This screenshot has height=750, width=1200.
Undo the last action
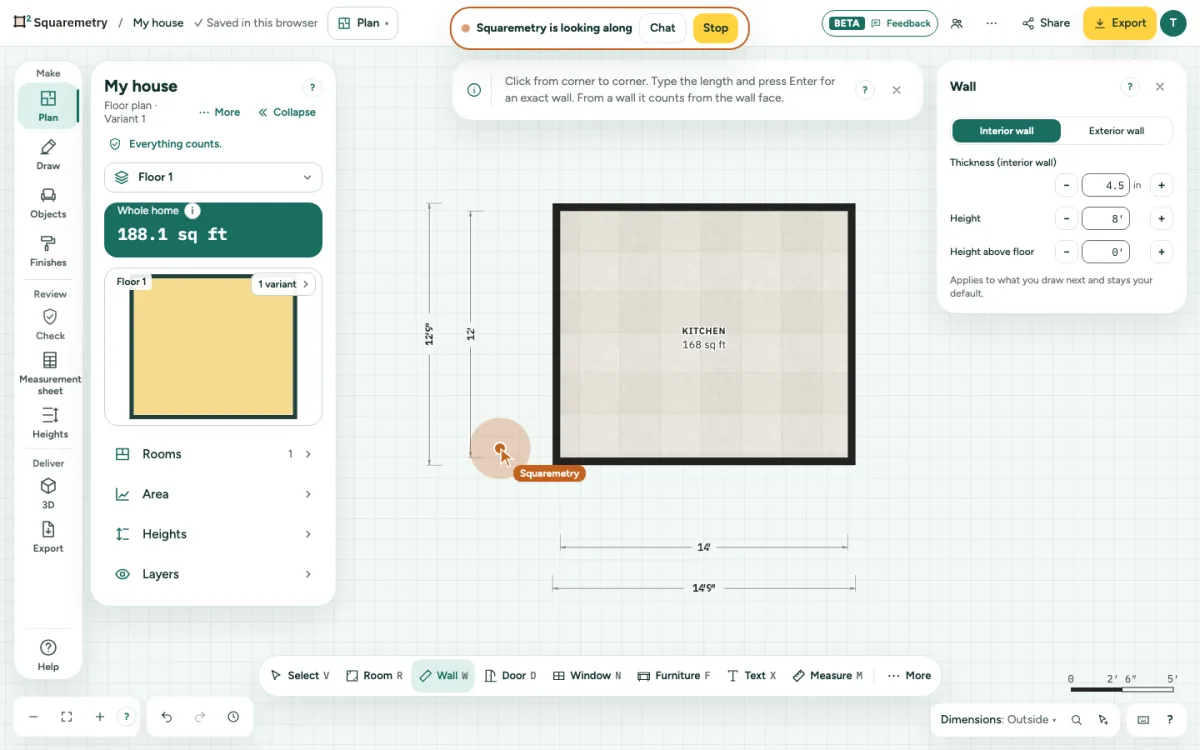point(167,717)
